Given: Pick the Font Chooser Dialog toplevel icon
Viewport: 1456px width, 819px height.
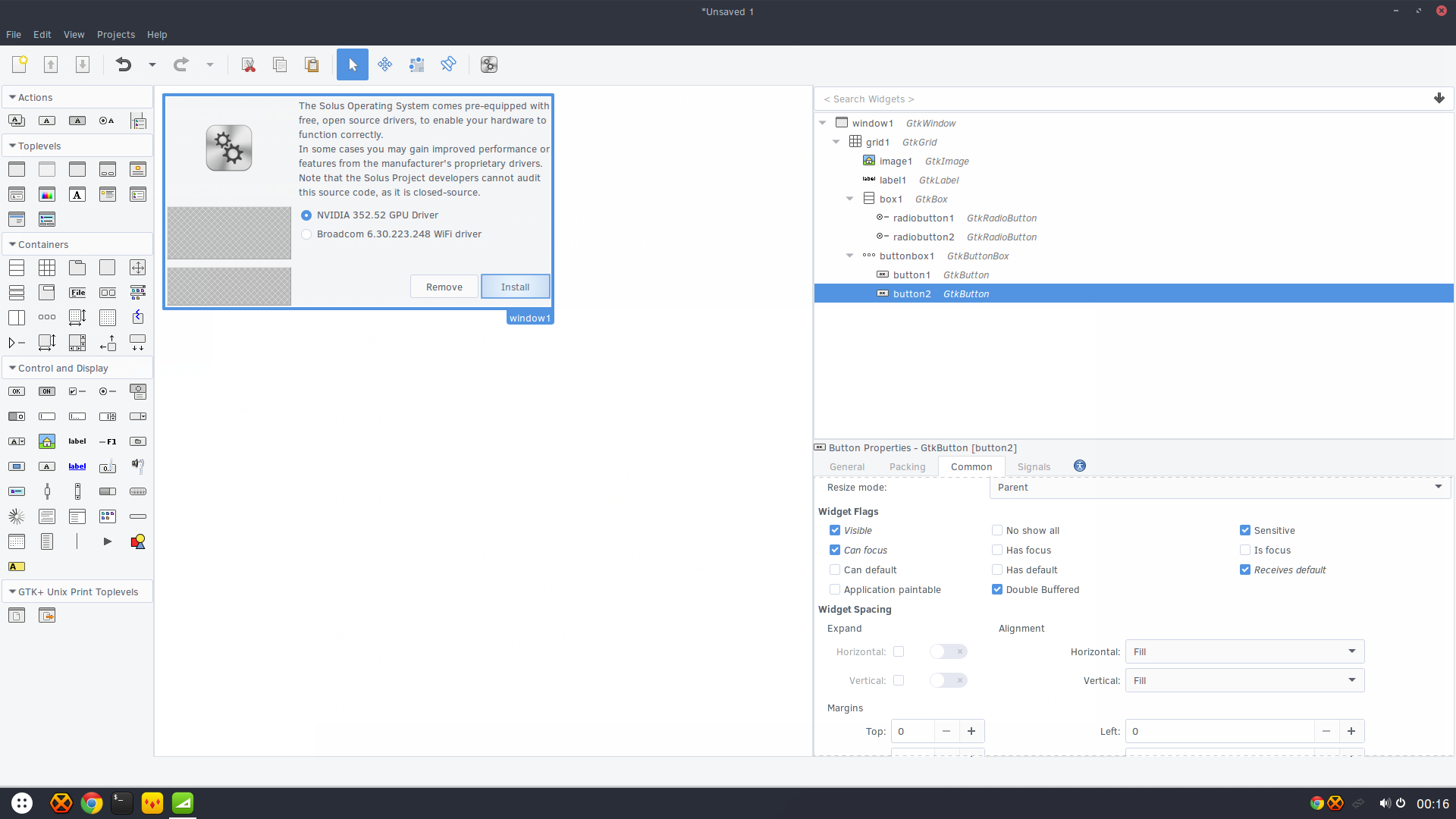Looking at the screenshot, I should coord(77,195).
